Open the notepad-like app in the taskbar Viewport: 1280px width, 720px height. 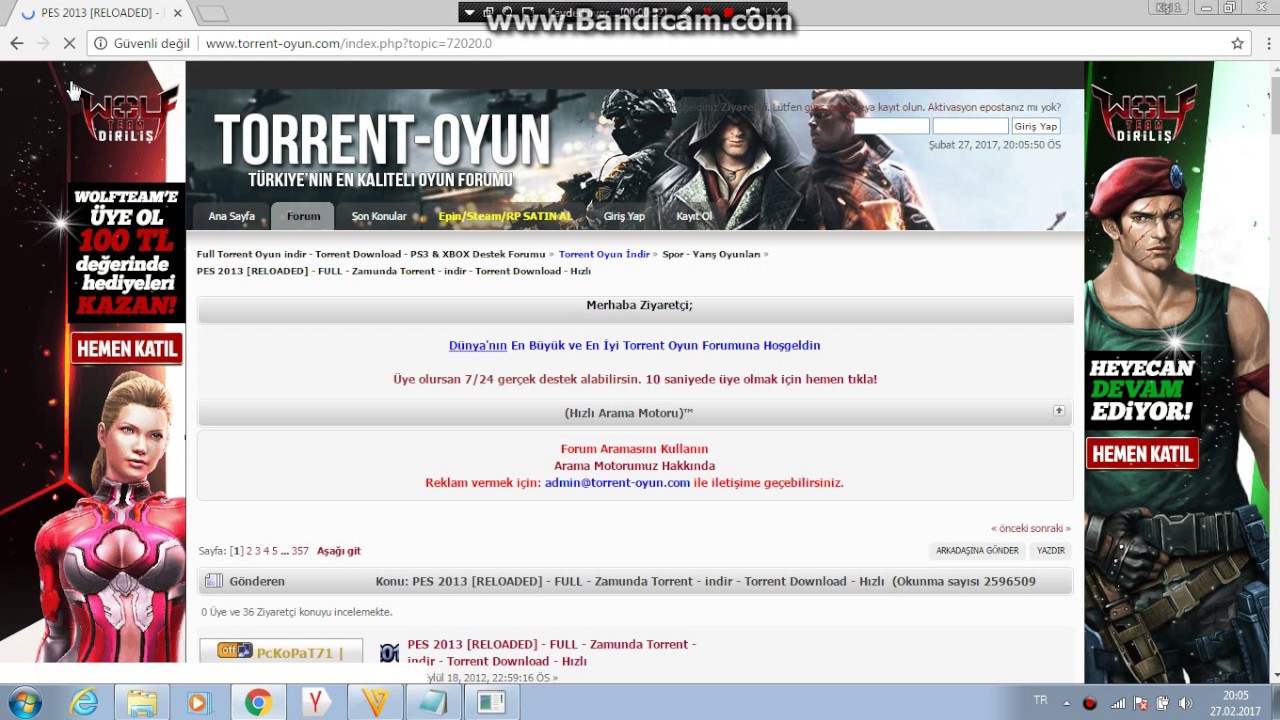[x=433, y=702]
